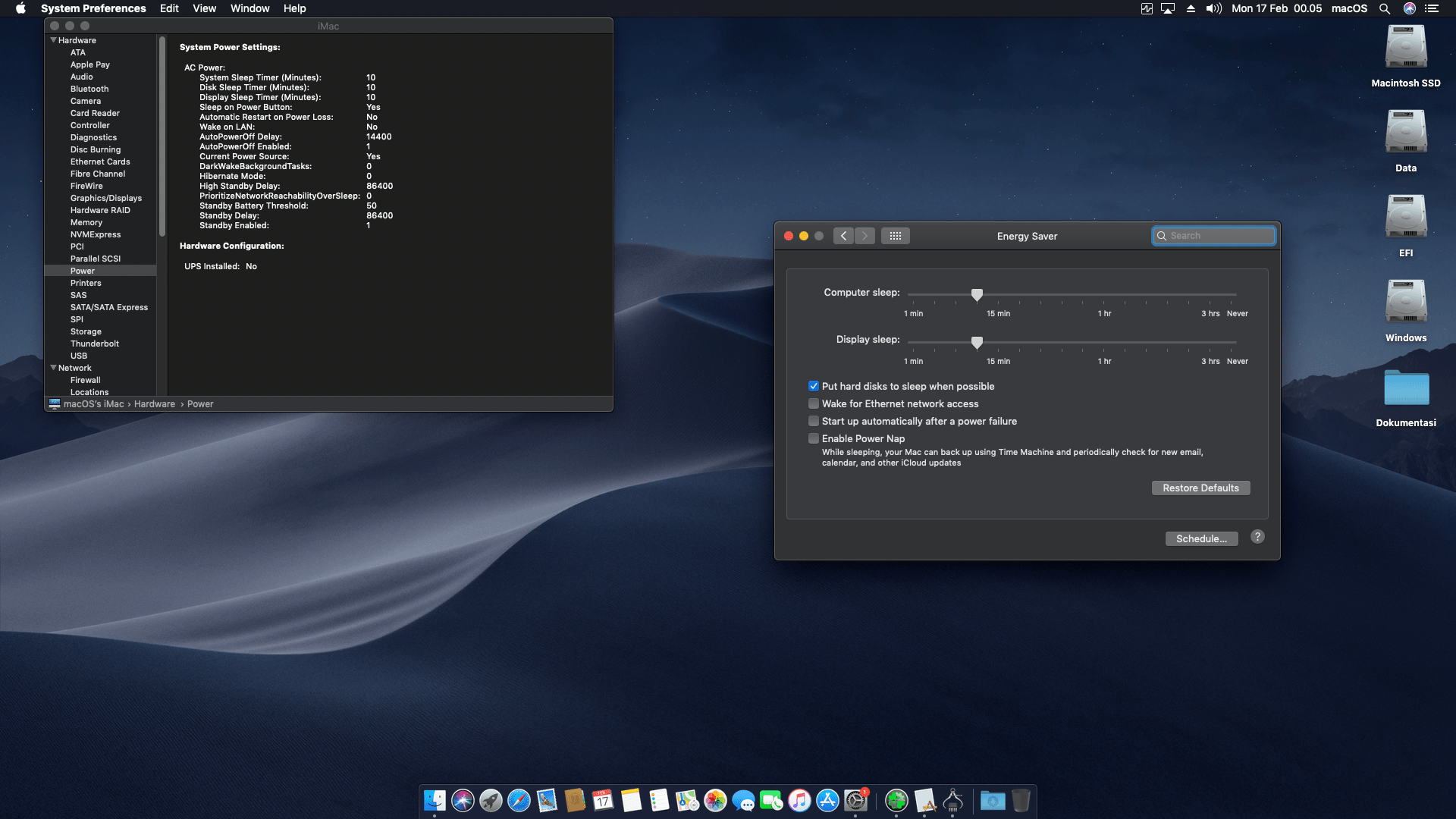Select Audio in the sidebar
The height and width of the screenshot is (819, 1456).
(x=82, y=77)
